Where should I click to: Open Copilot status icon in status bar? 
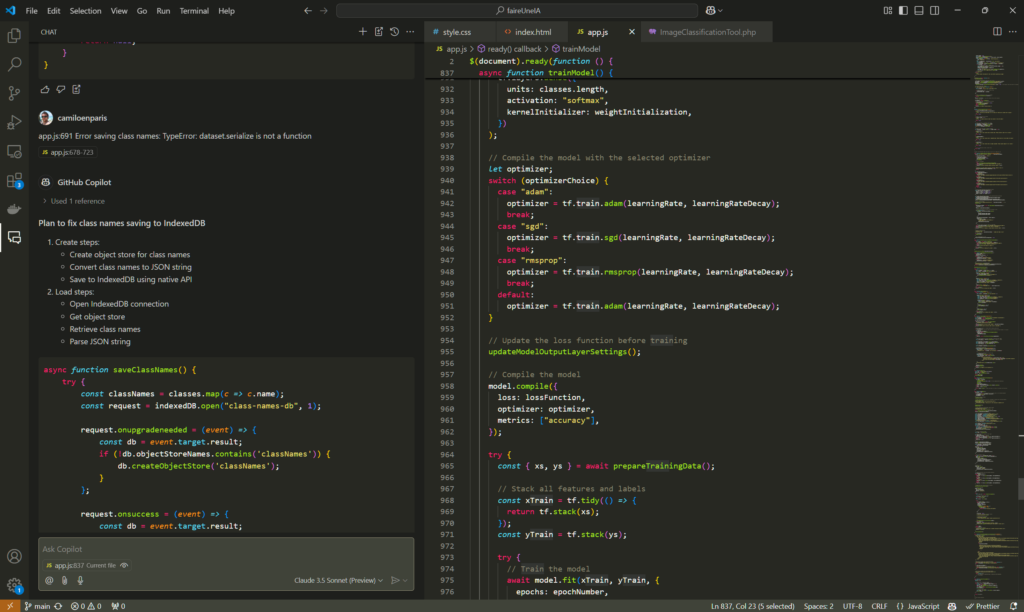click(x=952, y=606)
